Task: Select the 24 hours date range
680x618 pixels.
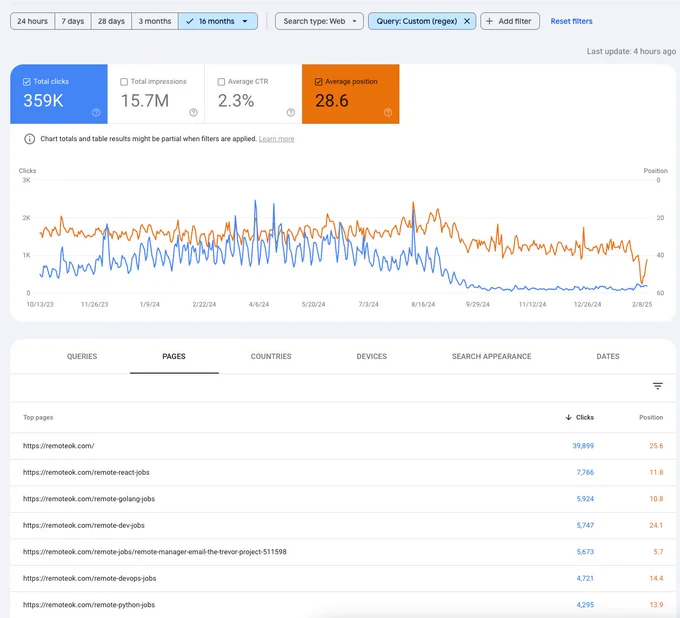Action: point(33,21)
